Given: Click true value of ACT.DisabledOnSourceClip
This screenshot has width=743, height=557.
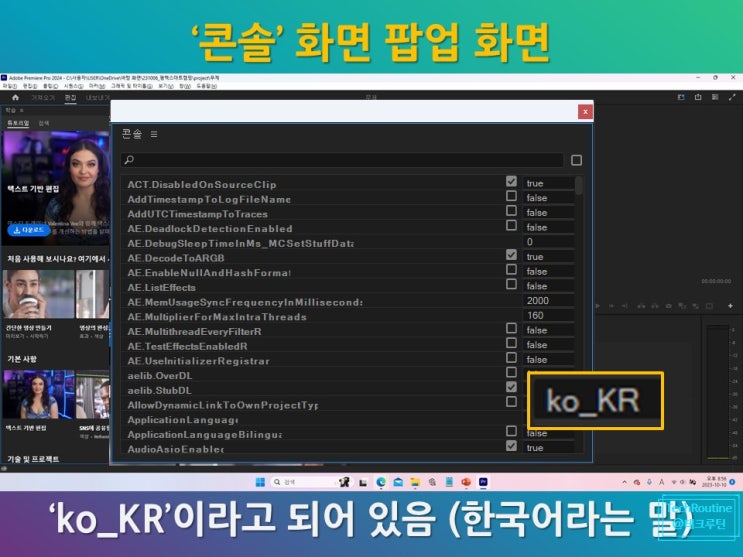Looking at the screenshot, I should [548, 183].
